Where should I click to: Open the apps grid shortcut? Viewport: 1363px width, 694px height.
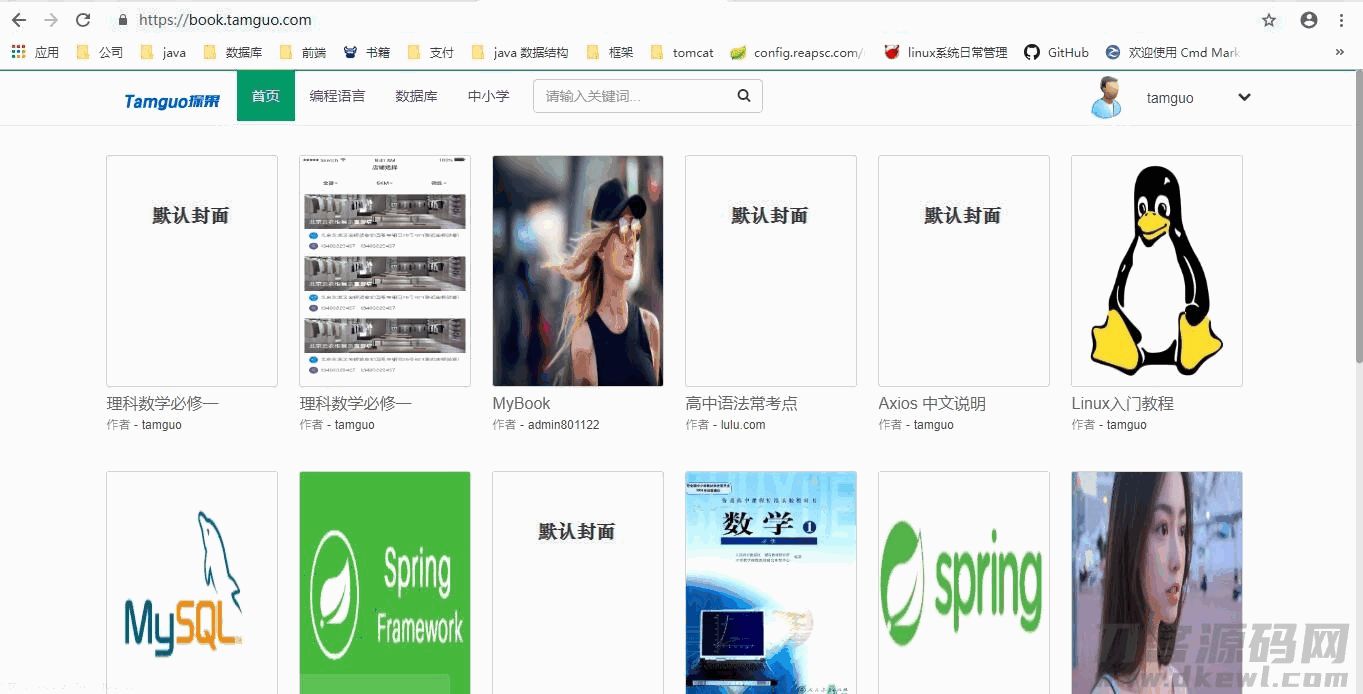19,52
